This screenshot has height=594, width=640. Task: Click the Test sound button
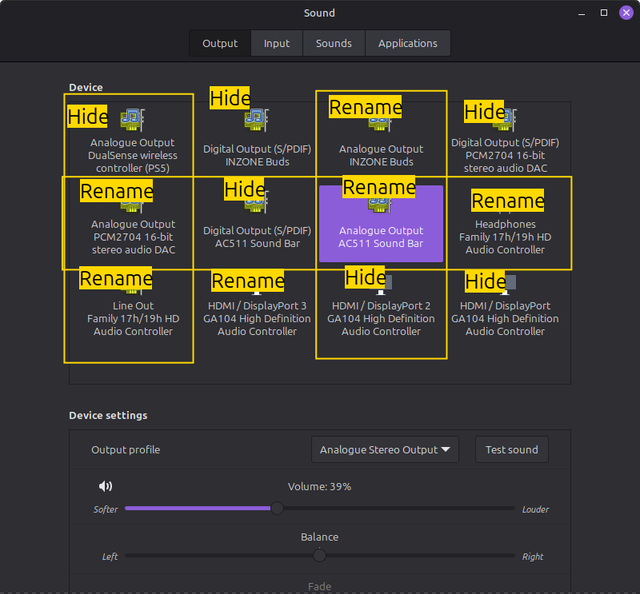512,449
